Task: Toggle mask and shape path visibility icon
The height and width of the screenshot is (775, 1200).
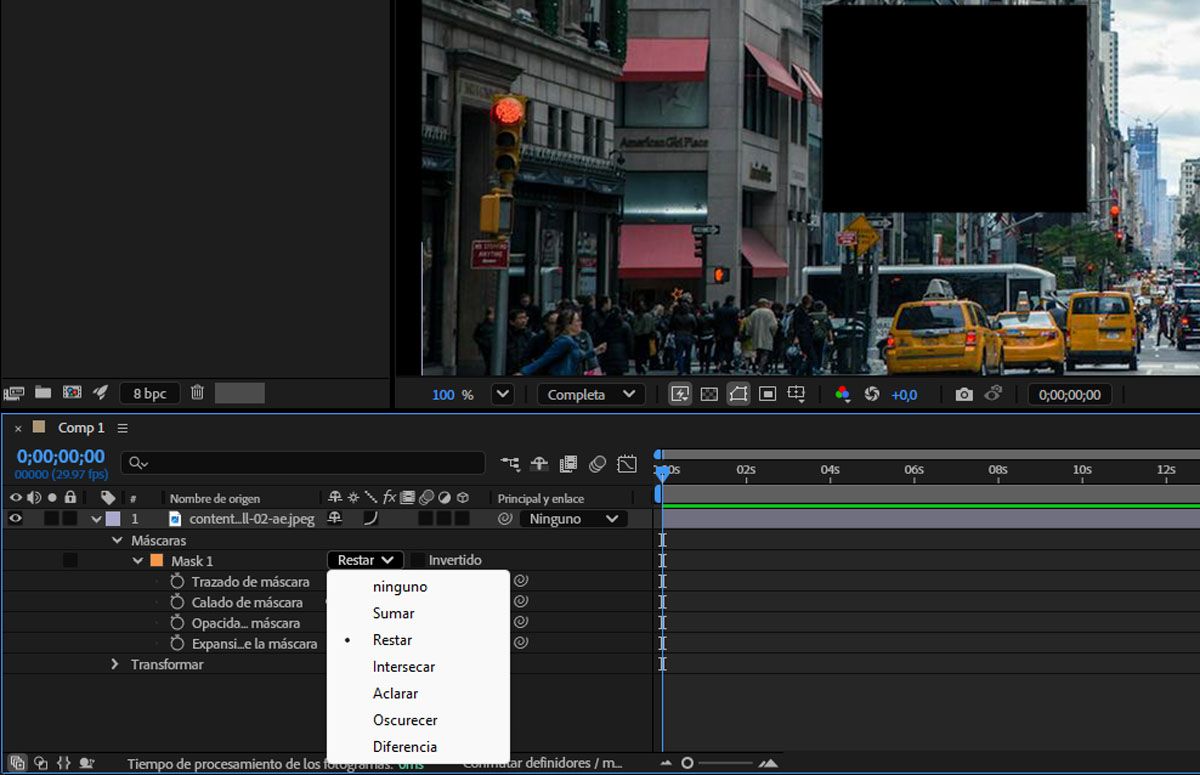Action: point(738,394)
